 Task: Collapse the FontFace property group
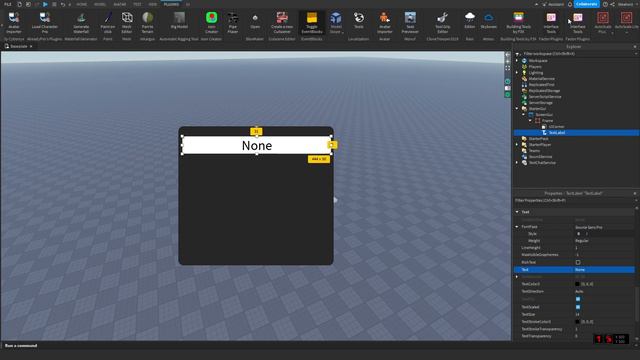(517, 227)
